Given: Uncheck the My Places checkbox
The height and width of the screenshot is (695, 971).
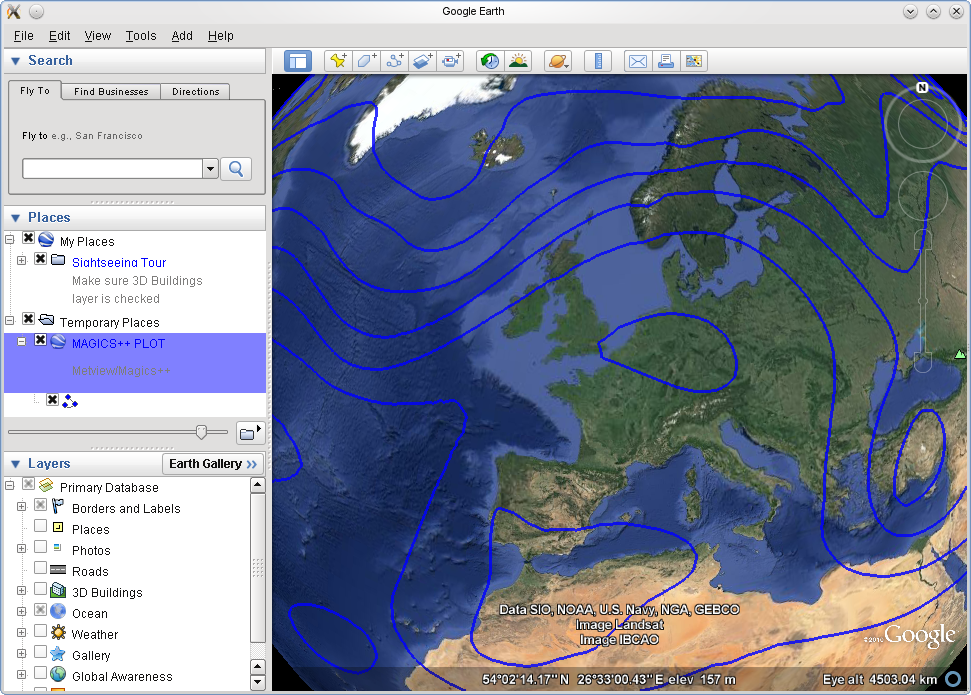Looking at the screenshot, I should (28, 238).
